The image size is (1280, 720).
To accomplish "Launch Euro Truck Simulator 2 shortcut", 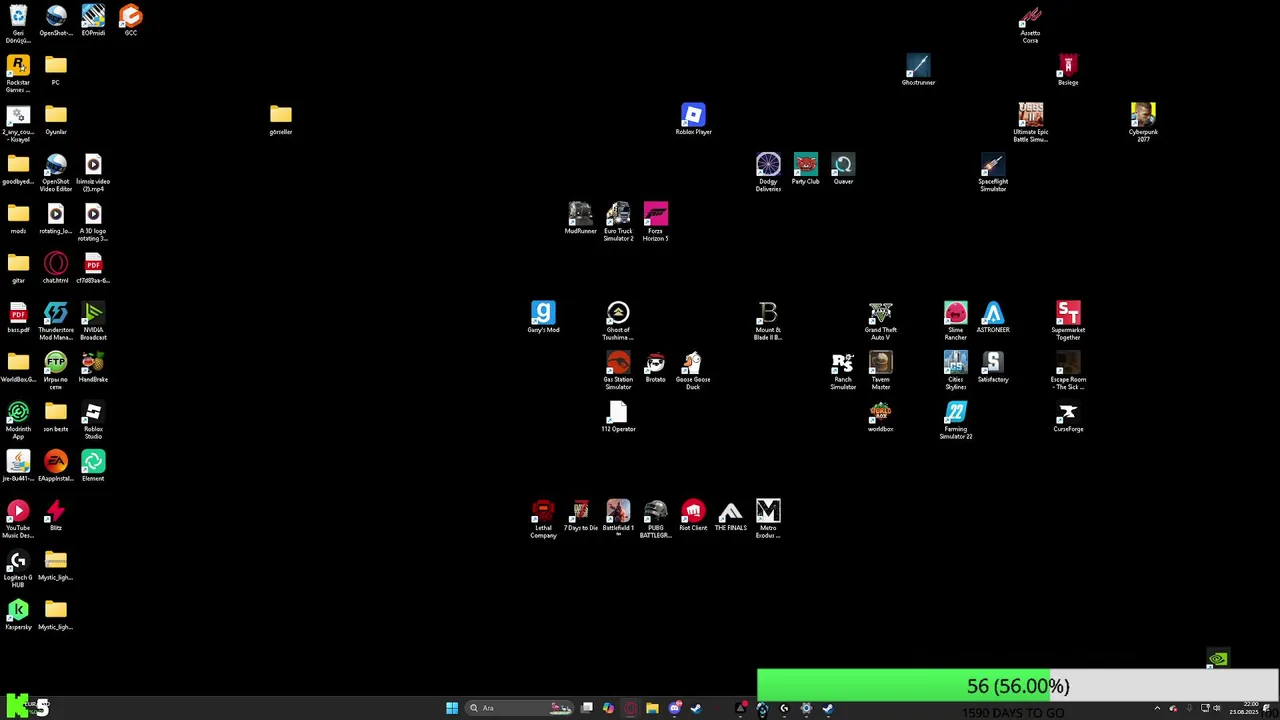I will (618, 222).
